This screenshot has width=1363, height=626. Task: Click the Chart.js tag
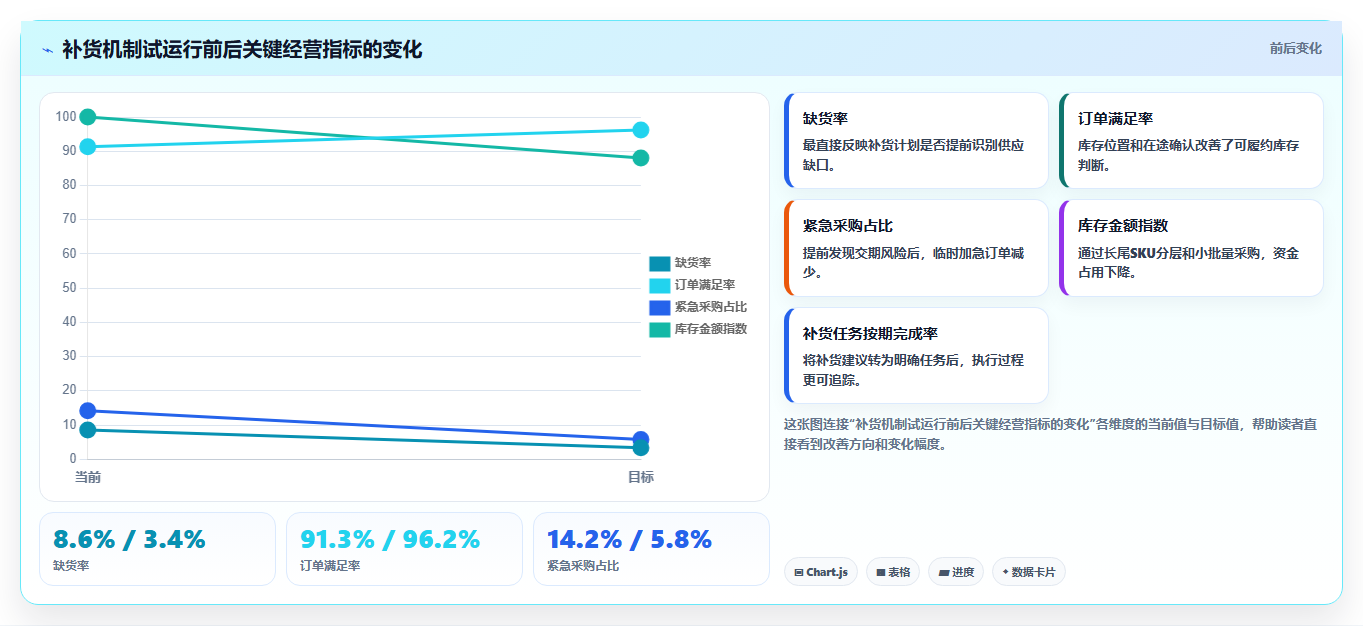point(821,572)
